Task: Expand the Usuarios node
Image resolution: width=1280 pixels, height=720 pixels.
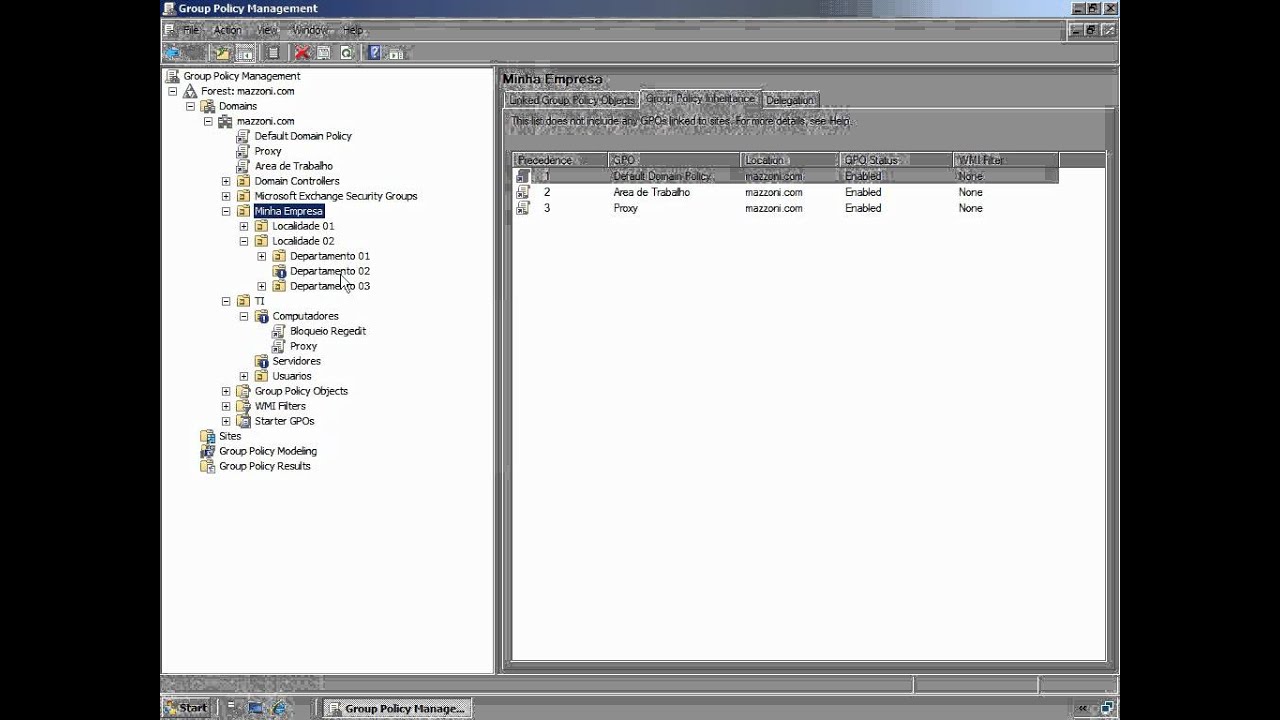Action: [x=244, y=376]
